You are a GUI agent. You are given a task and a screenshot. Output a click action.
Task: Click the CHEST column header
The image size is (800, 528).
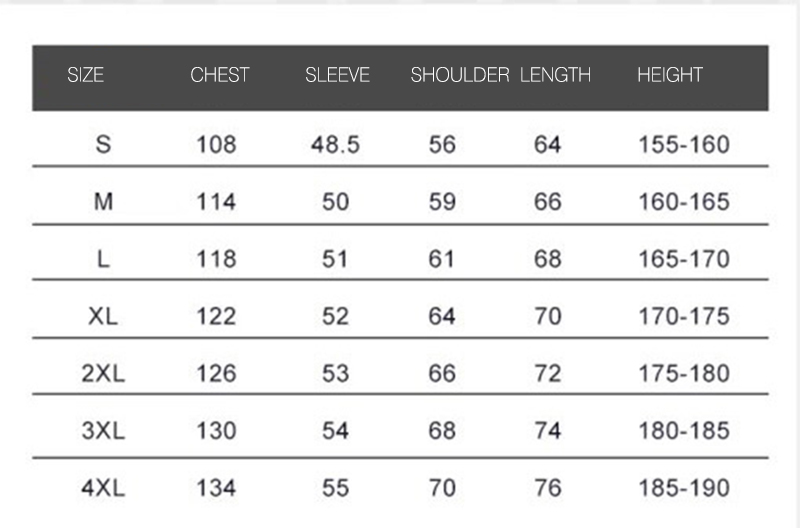tap(220, 75)
